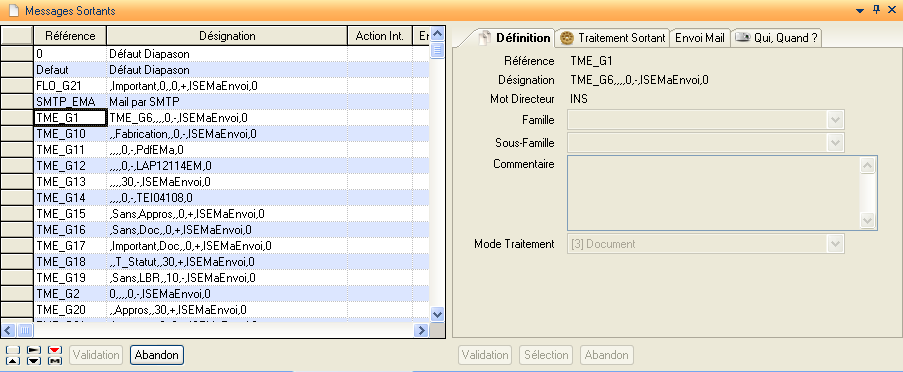Screen dimensions: 903x372
Task: Go to the Qui, Quand ? tab
Action: pyautogui.click(x=776, y=38)
